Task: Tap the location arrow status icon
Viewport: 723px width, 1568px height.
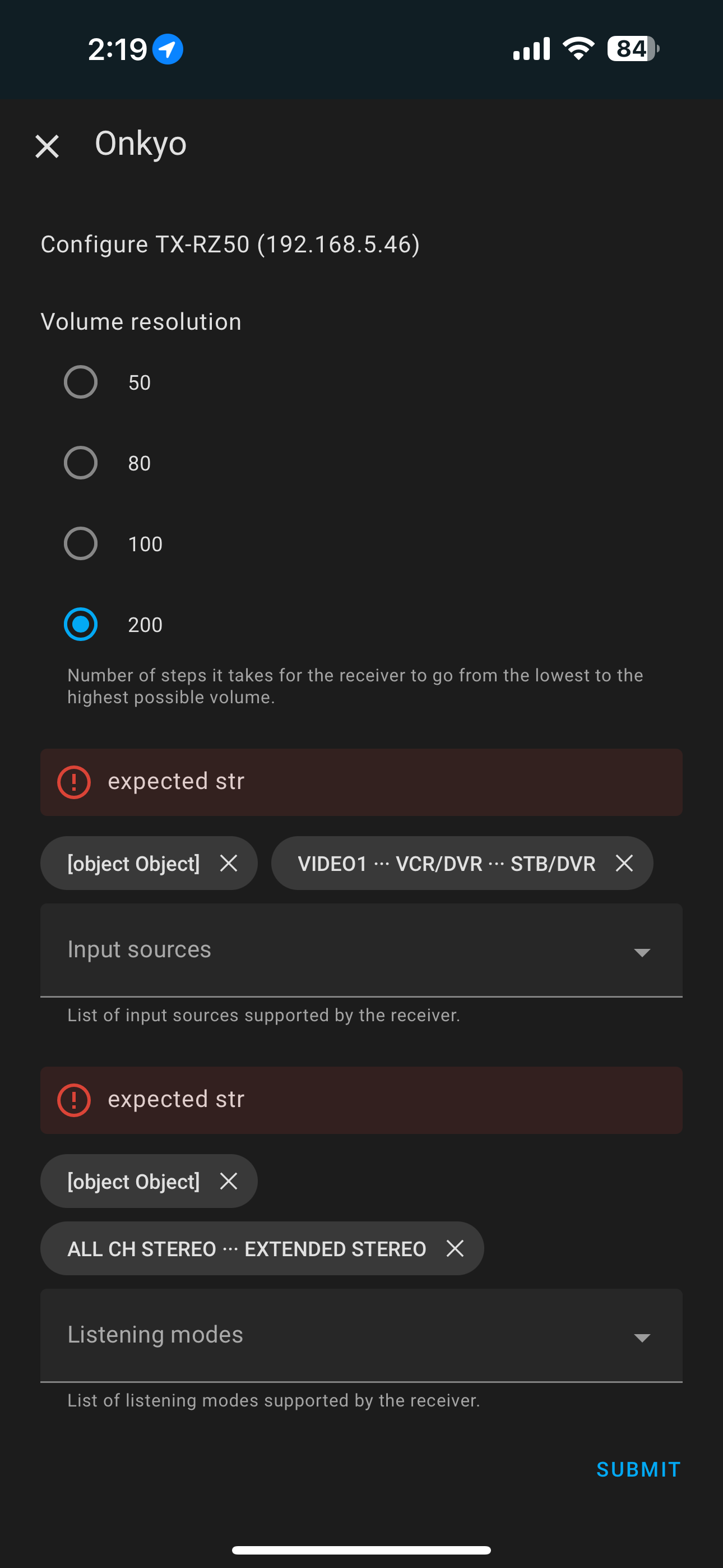Action: tap(168, 49)
